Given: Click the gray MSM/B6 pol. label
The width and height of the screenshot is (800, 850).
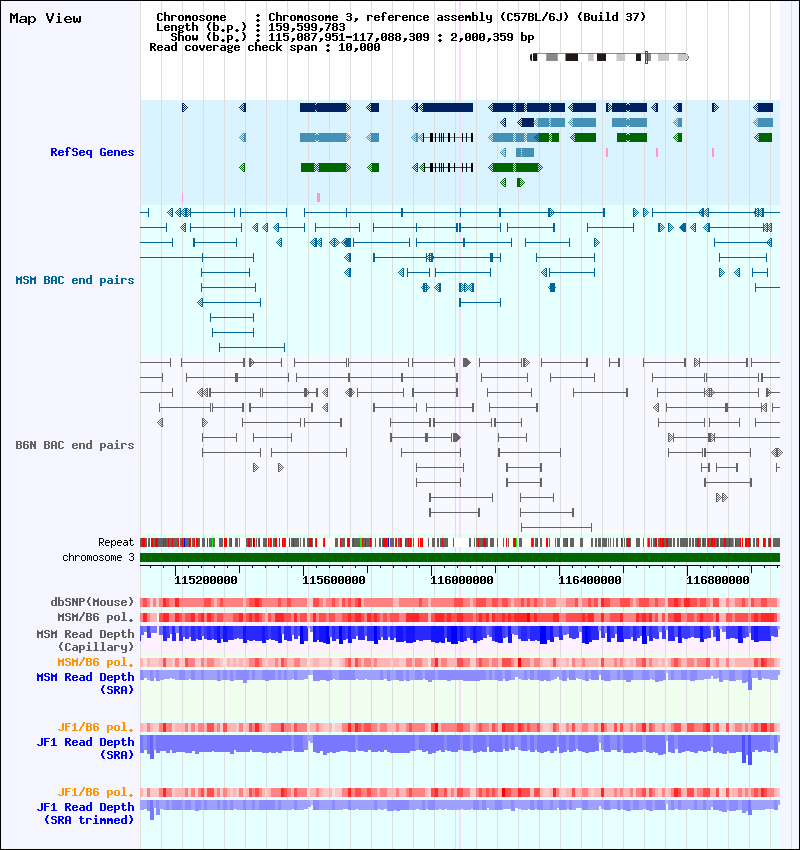Looking at the screenshot, I should (x=95, y=617).
